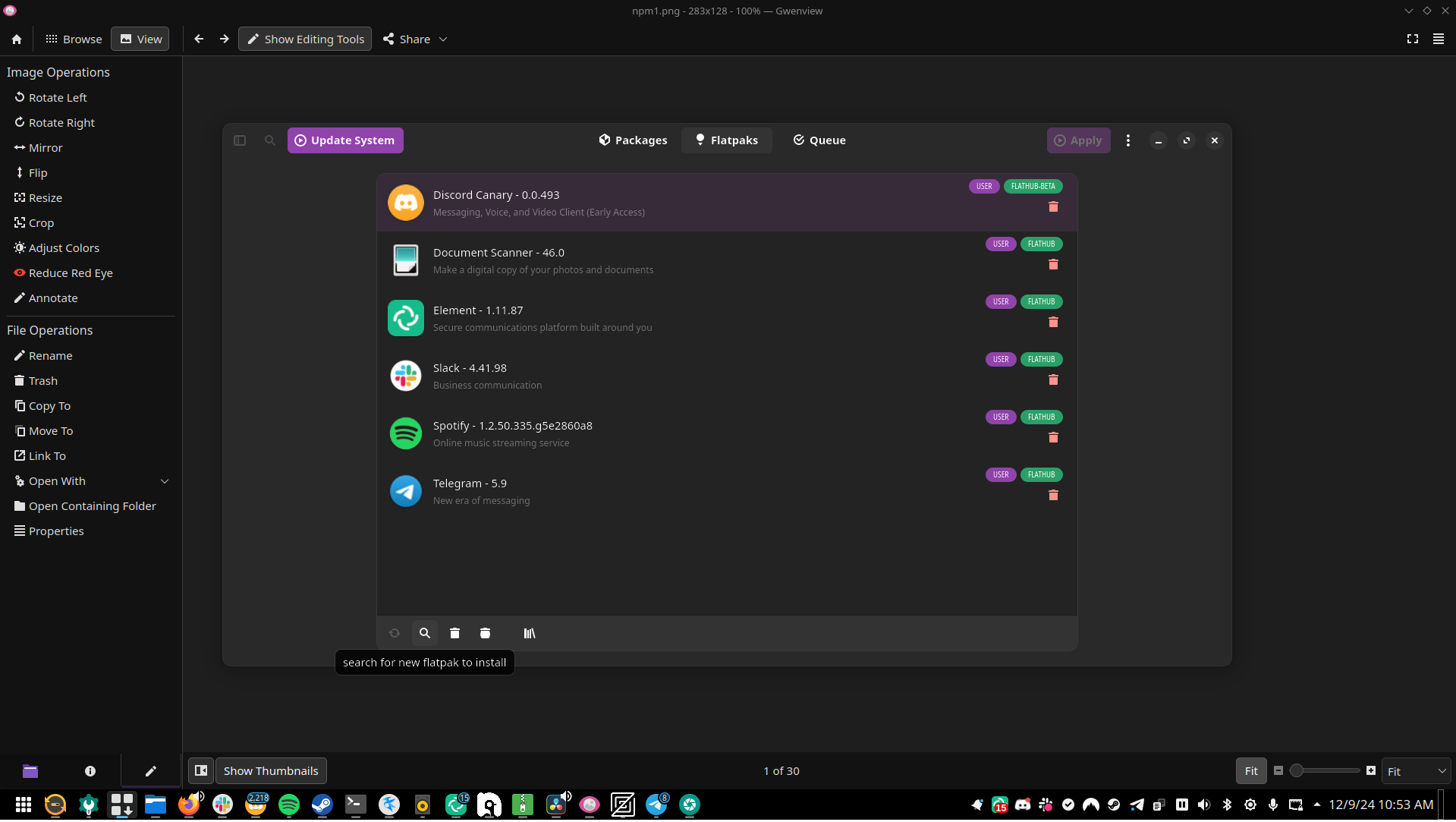Open the Annotate tool
The height and width of the screenshot is (822, 1456).
tap(46, 298)
